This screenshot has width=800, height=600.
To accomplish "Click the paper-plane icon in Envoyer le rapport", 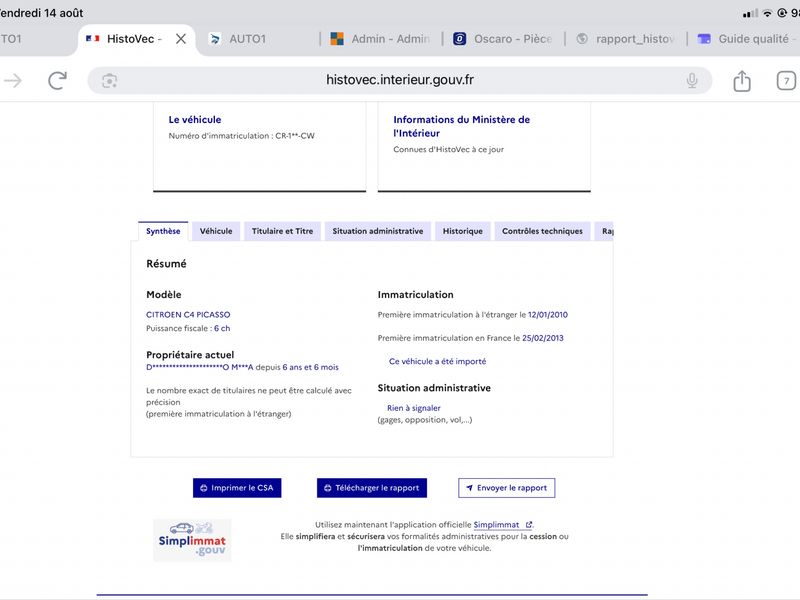I will click(469, 488).
